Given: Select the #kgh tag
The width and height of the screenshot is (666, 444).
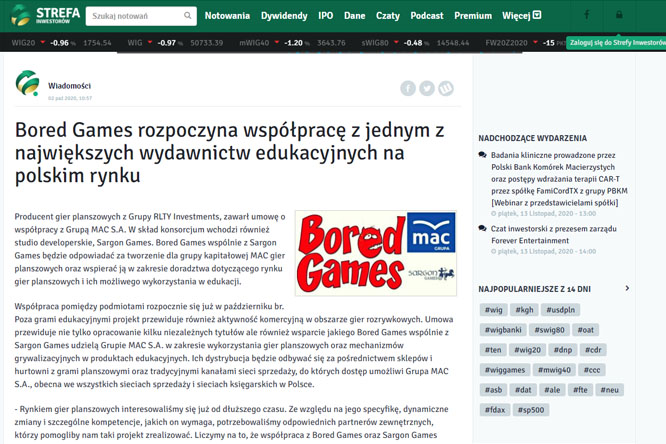Looking at the screenshot, I should click(524, 310).
